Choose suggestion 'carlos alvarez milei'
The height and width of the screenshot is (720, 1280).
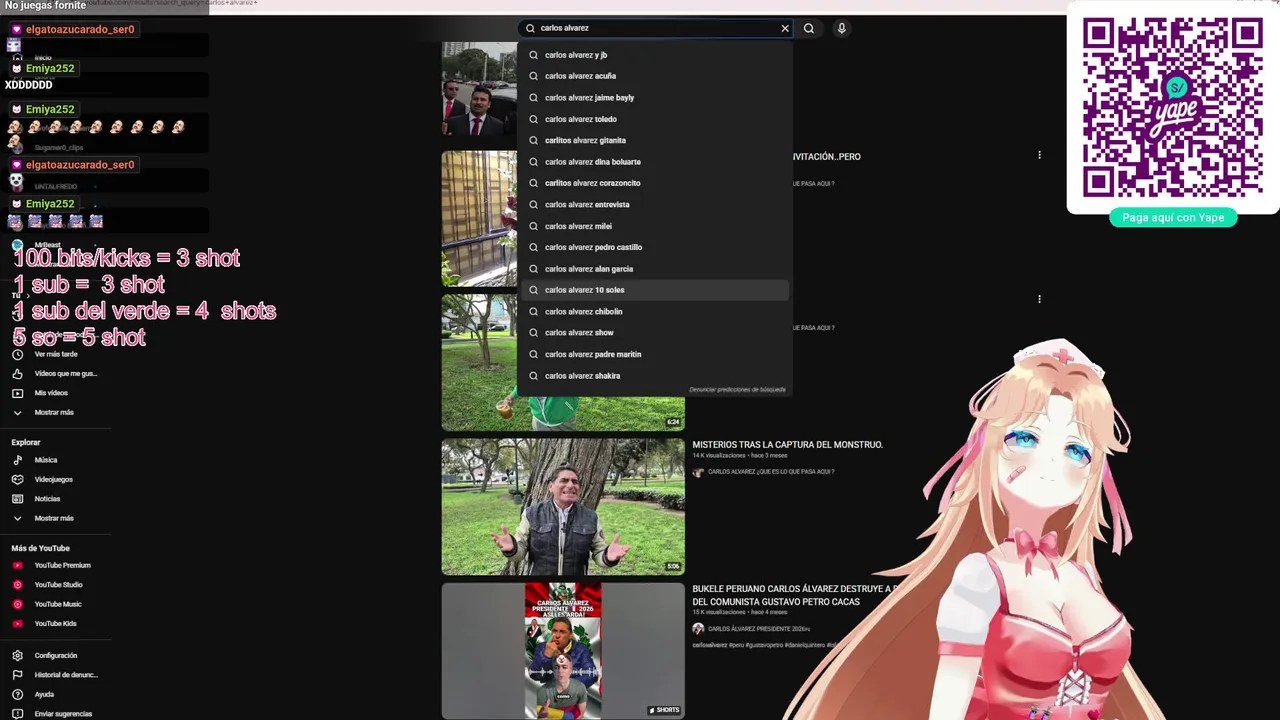click(x=655, y=226)
